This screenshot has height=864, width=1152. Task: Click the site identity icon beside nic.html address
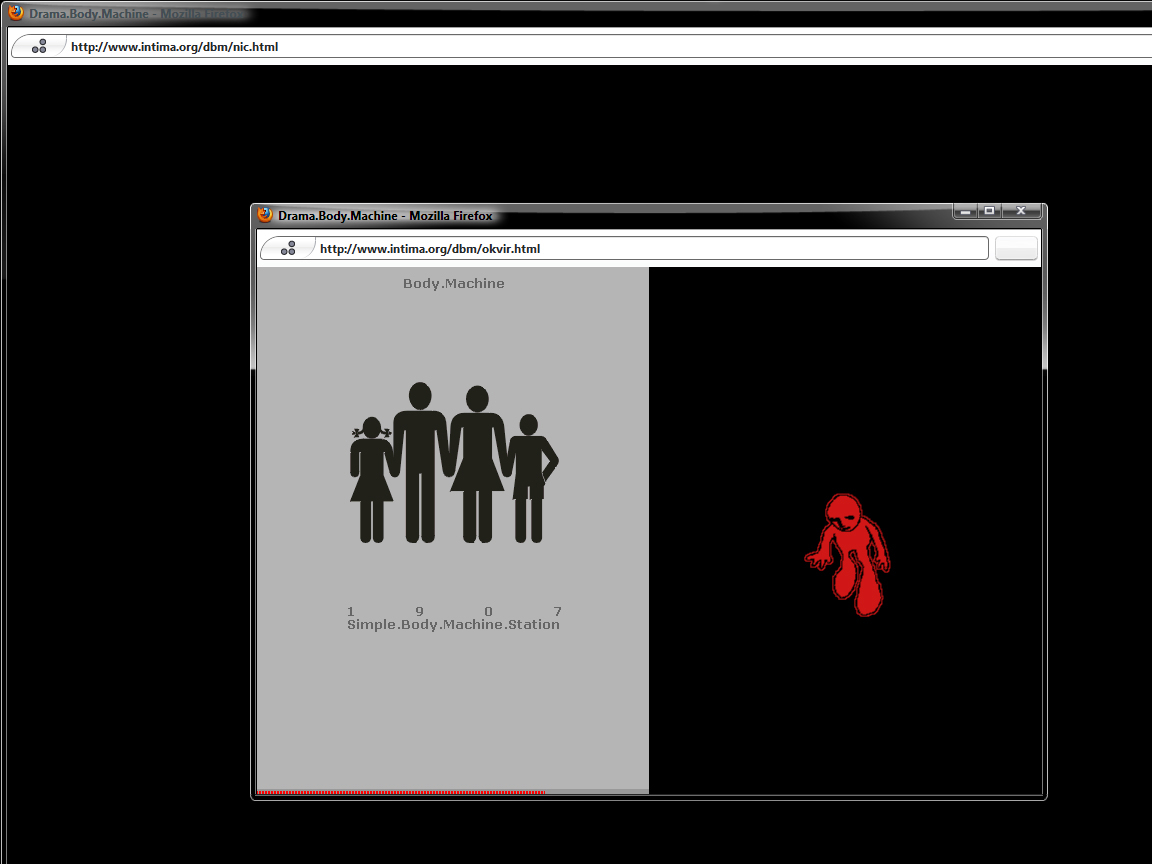(x=39, y=46)
